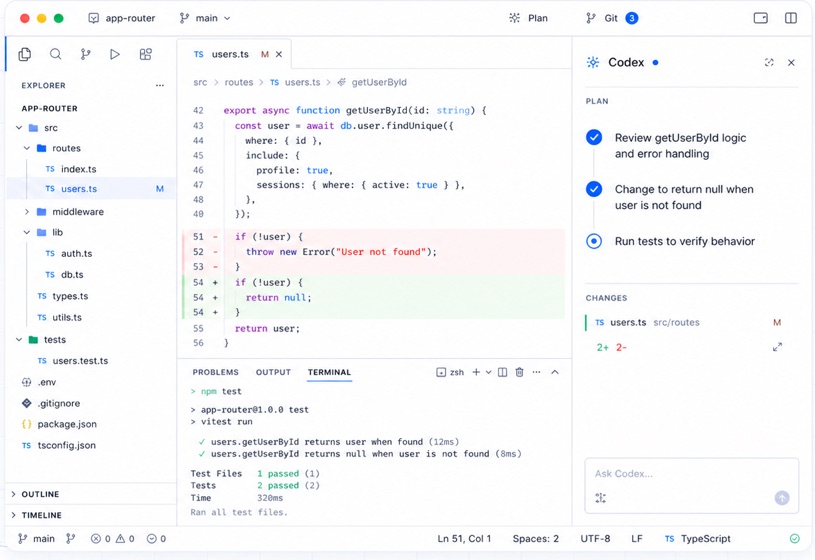Click the send arrow button in Codex
This screenshot has height=560, width=815.
click(x=782, y=498)
